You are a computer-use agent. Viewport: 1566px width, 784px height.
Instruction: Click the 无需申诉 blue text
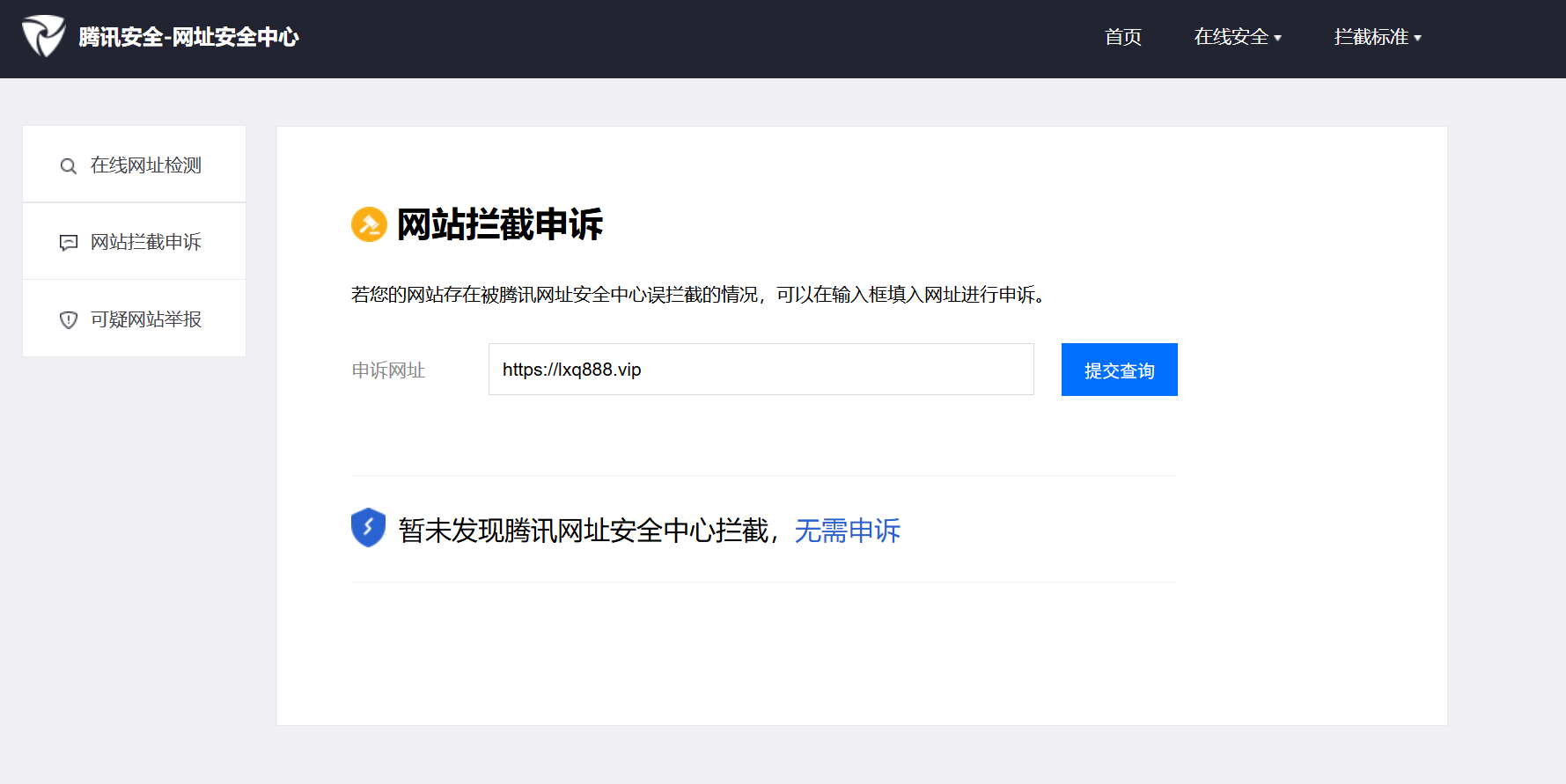point(848,531)
